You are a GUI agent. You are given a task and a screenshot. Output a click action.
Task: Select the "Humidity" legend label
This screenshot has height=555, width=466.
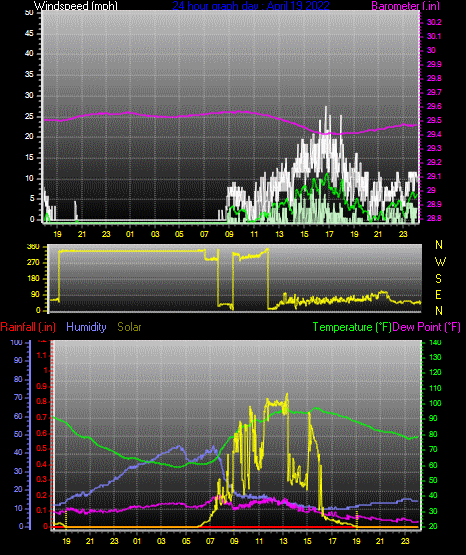pyautogui.click(x=86, y=327)
